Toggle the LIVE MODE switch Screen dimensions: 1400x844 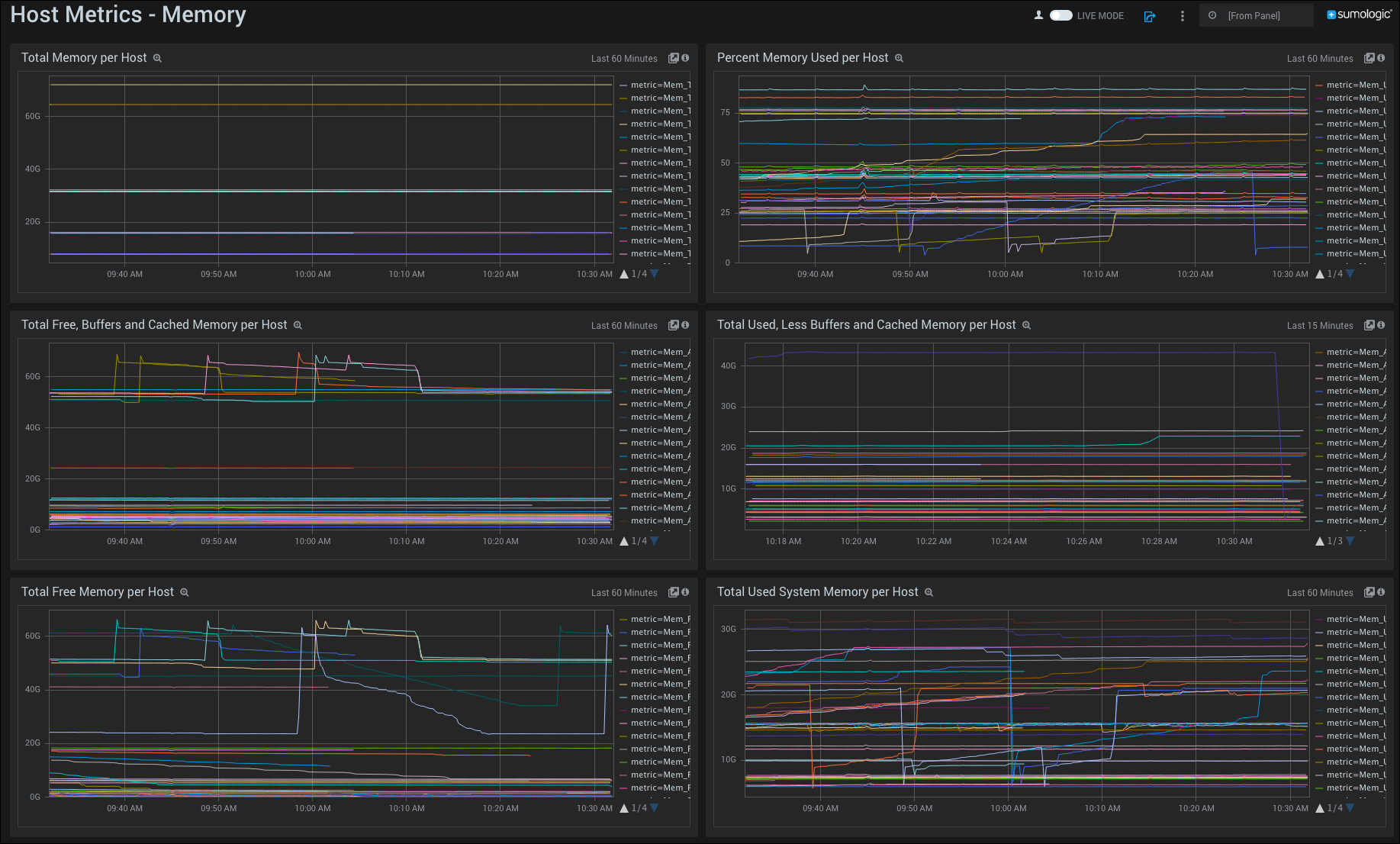1060,15
